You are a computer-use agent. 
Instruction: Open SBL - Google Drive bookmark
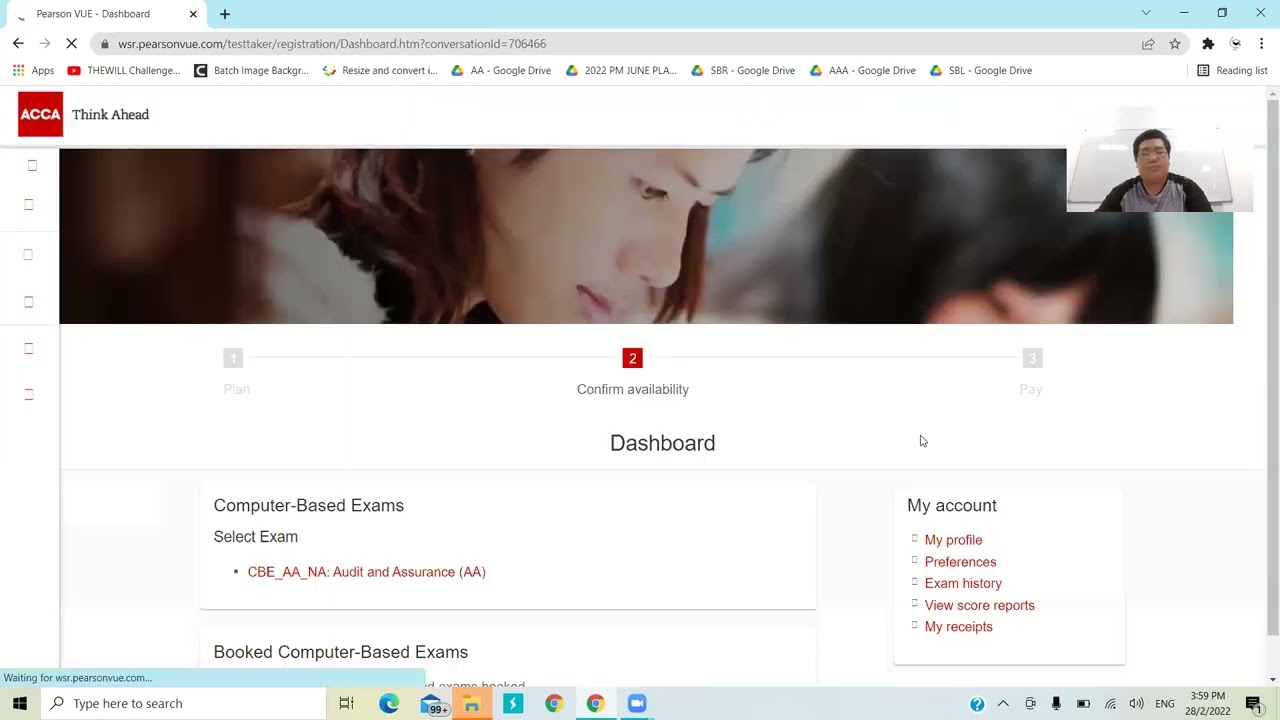pos(980,71)
